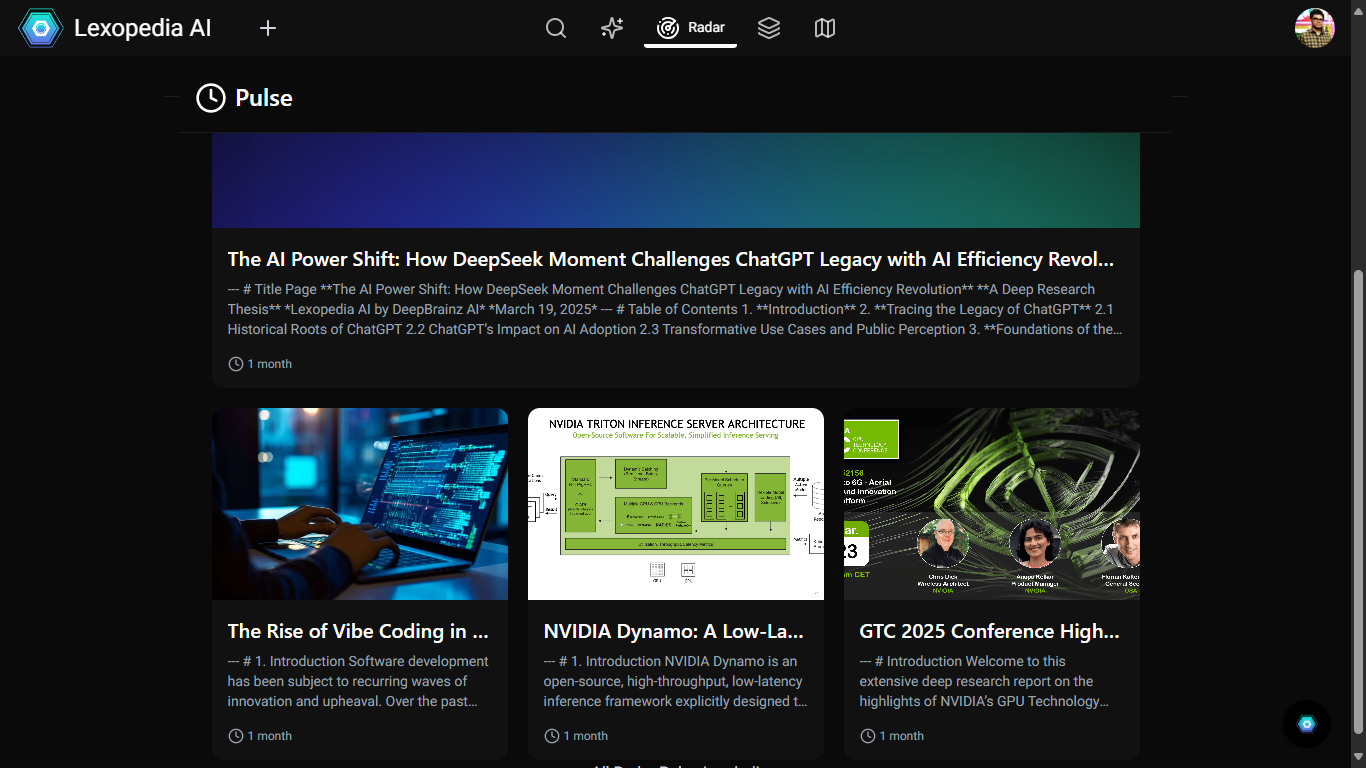
Task: Open The Rise of Vibe Coding article
Action: (x=358, y=631)
